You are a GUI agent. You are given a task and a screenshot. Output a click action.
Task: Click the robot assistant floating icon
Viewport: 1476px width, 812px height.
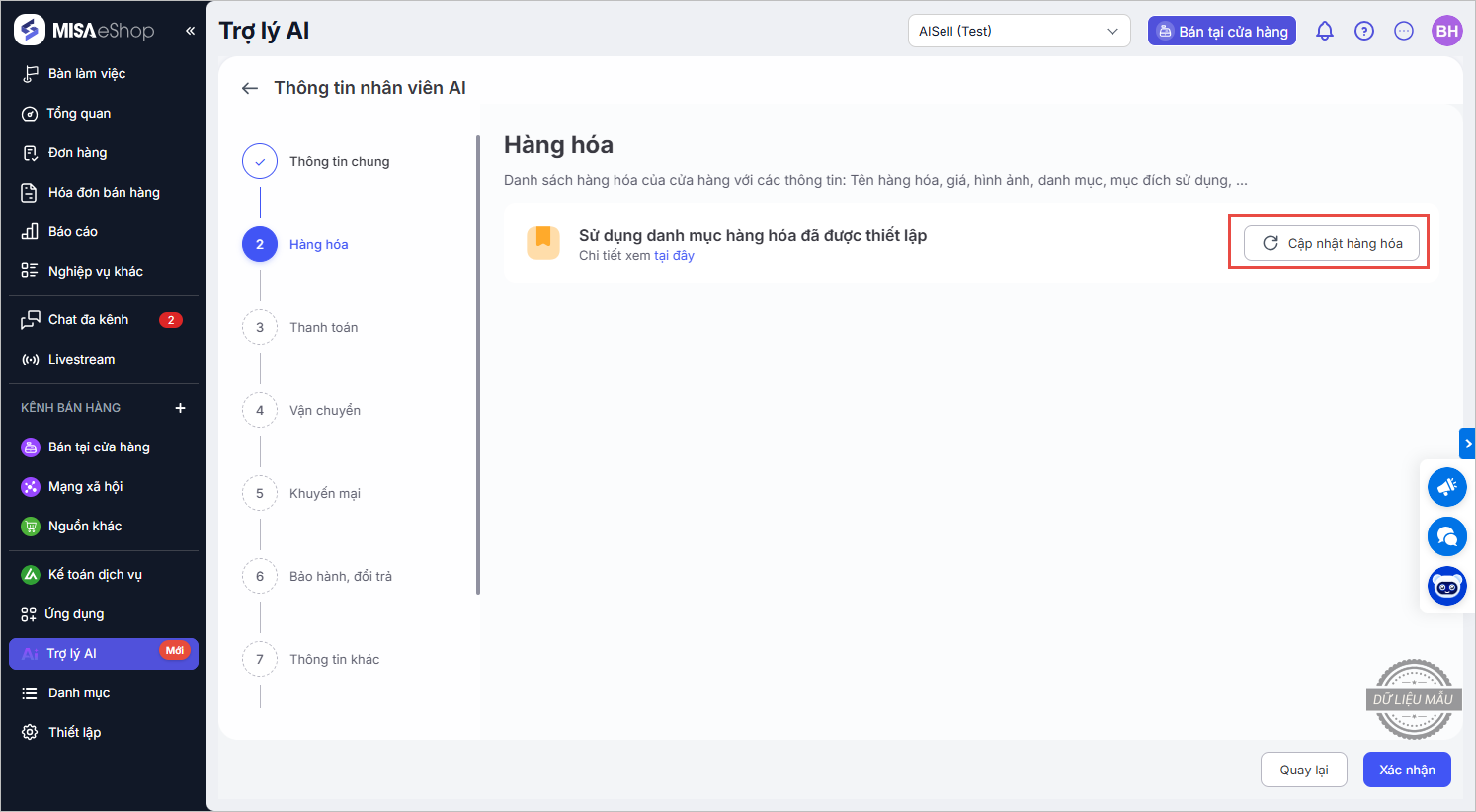1446,586
